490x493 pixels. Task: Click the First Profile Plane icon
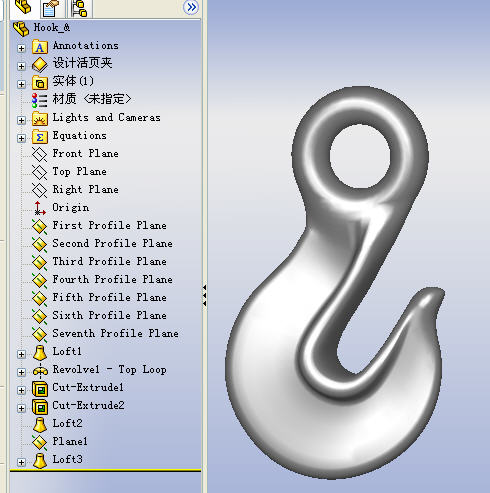point(40,227)
